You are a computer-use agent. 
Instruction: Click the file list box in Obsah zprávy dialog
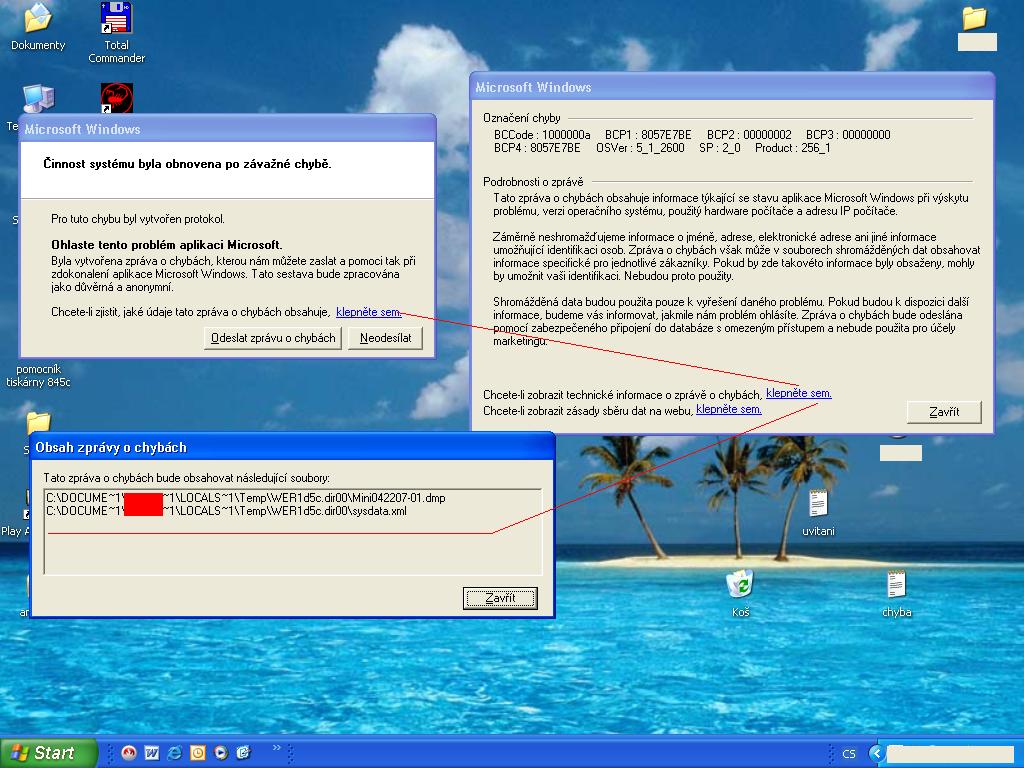(x=293, y=531)
